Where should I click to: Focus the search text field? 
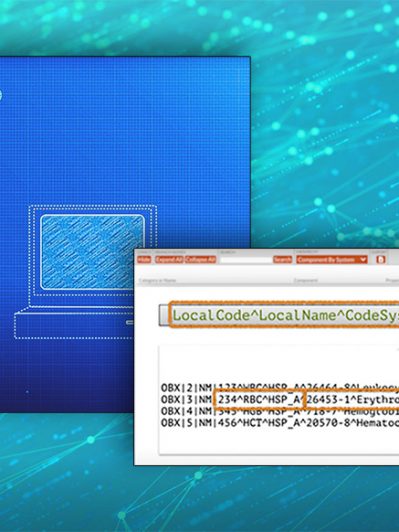click(246, 260)
